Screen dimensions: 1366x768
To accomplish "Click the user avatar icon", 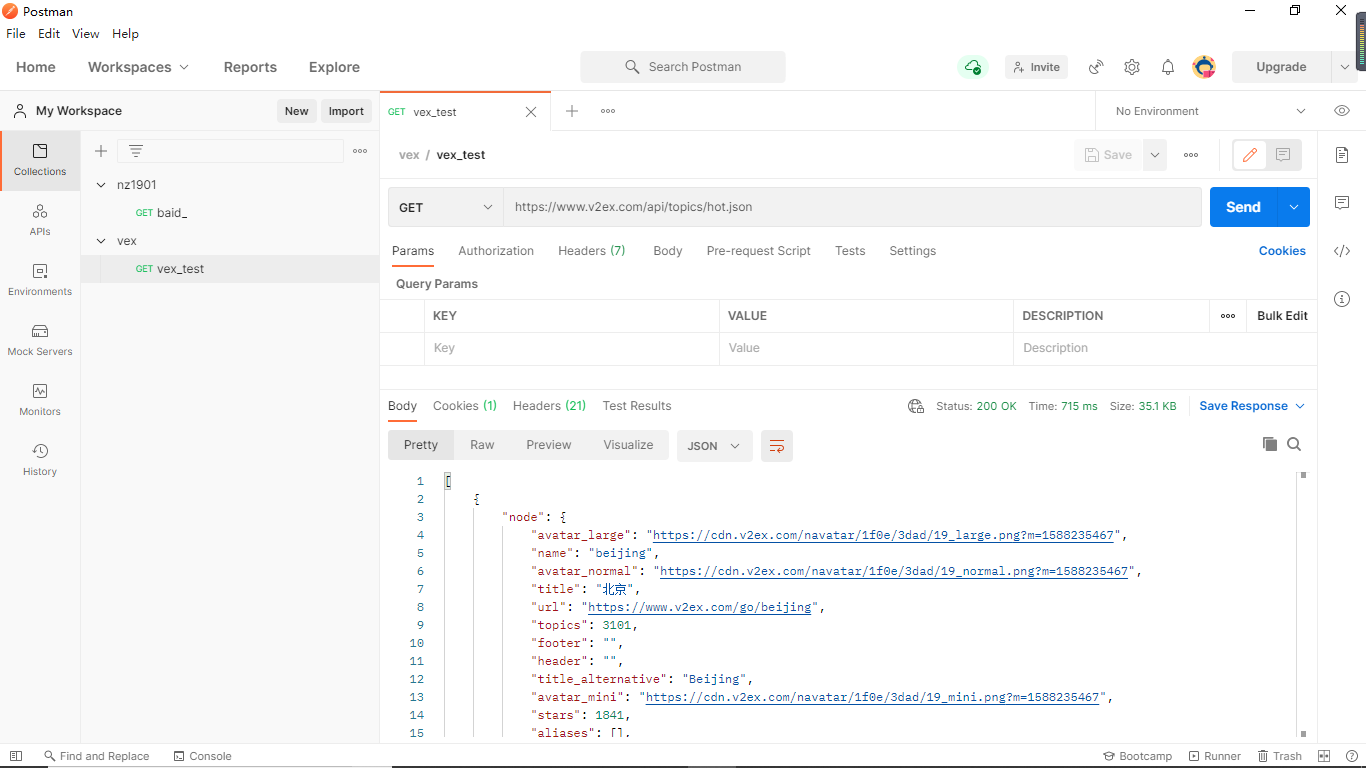I will [x=1204, y=67].
